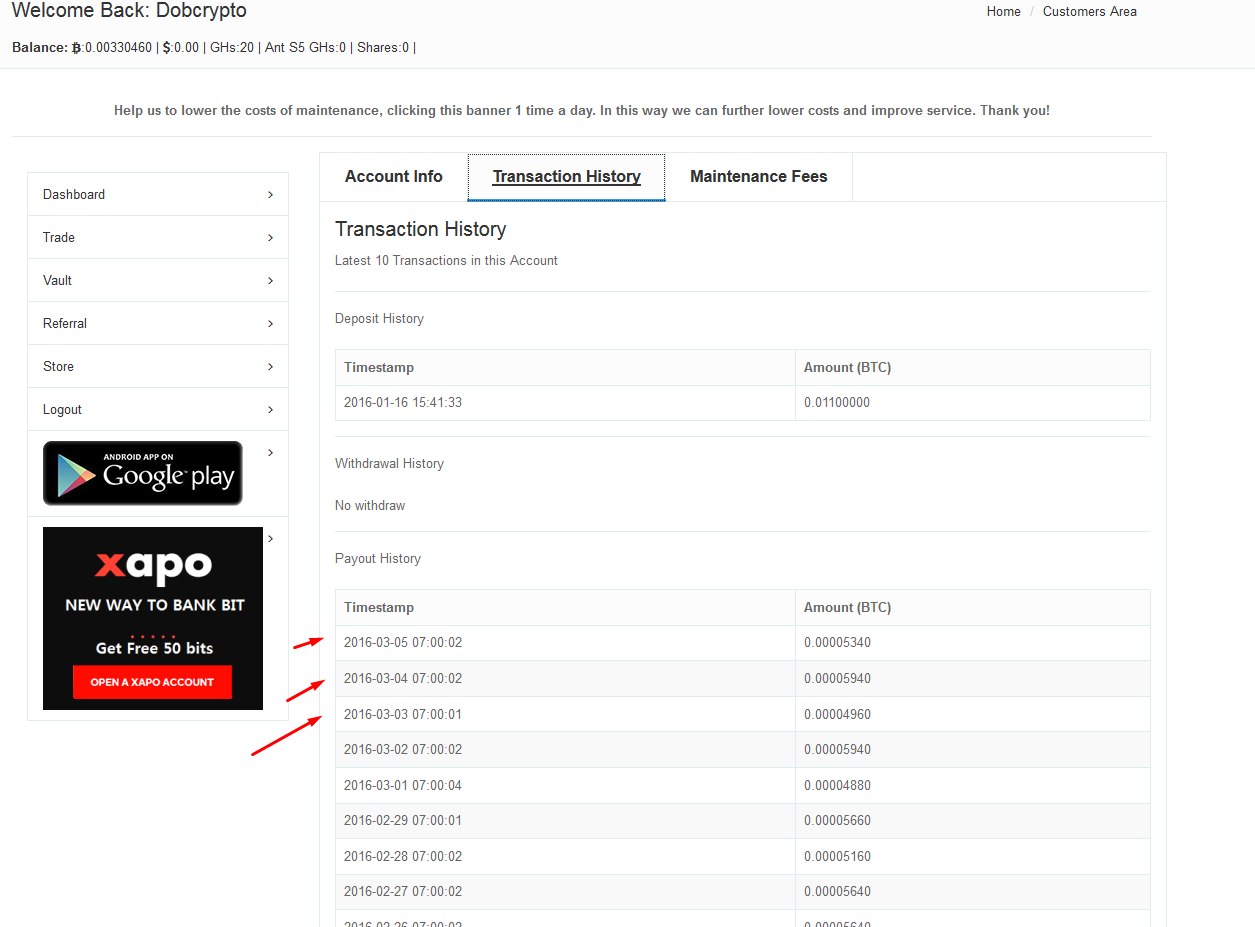Click the arrow next to the Xapo banner

(x=270, y=539)
